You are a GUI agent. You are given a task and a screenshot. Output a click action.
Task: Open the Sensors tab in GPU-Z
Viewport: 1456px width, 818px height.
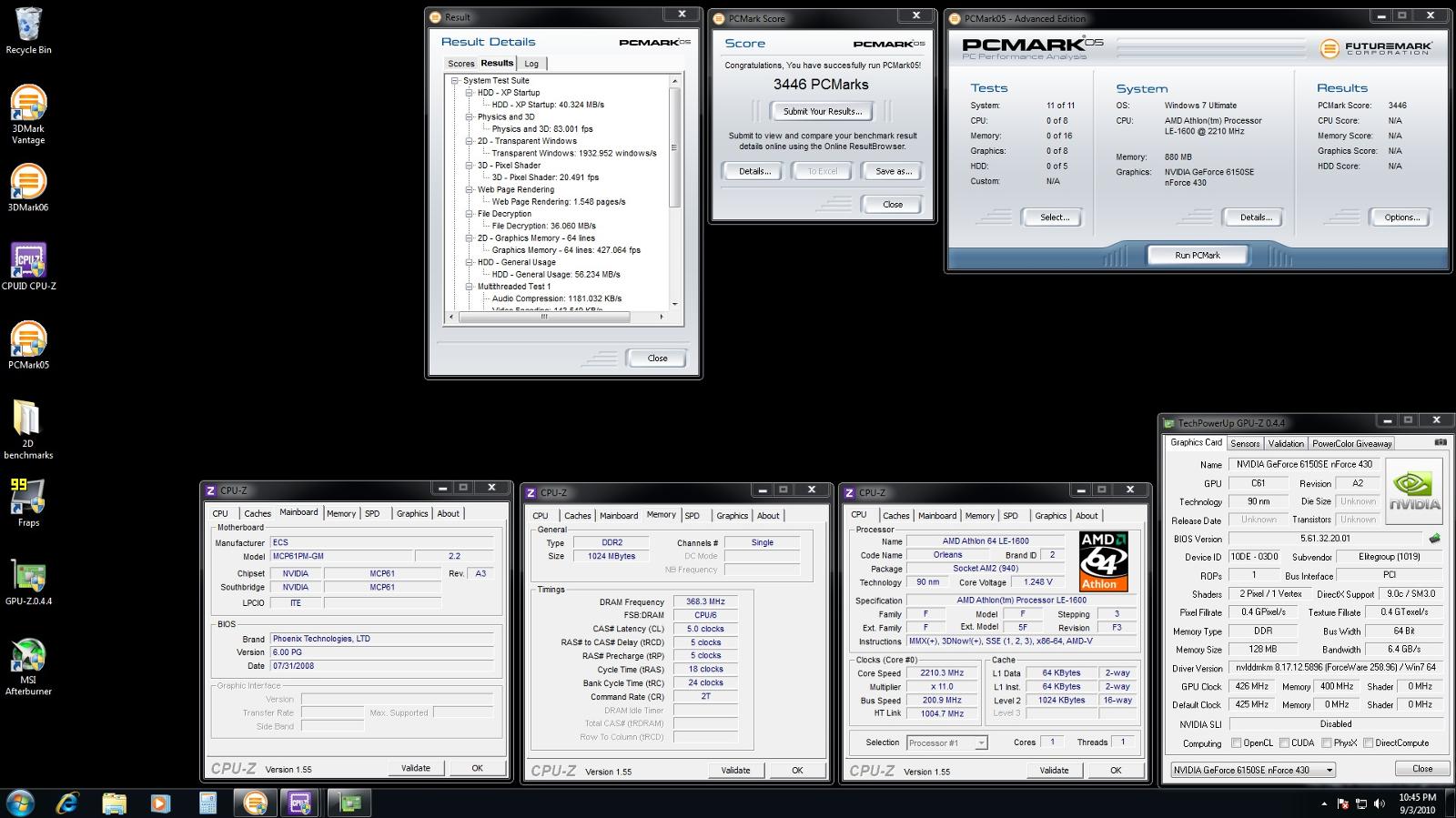tap(1245, 443)
